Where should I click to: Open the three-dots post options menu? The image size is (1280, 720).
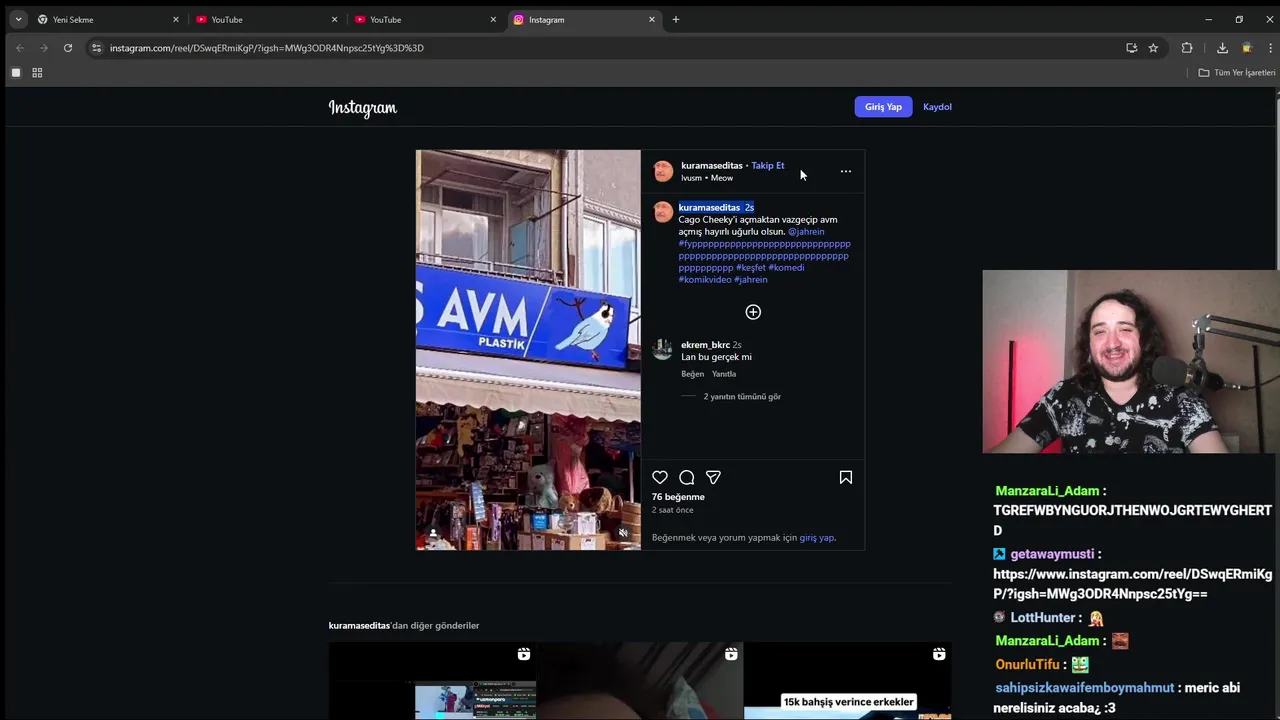(846, 171)
